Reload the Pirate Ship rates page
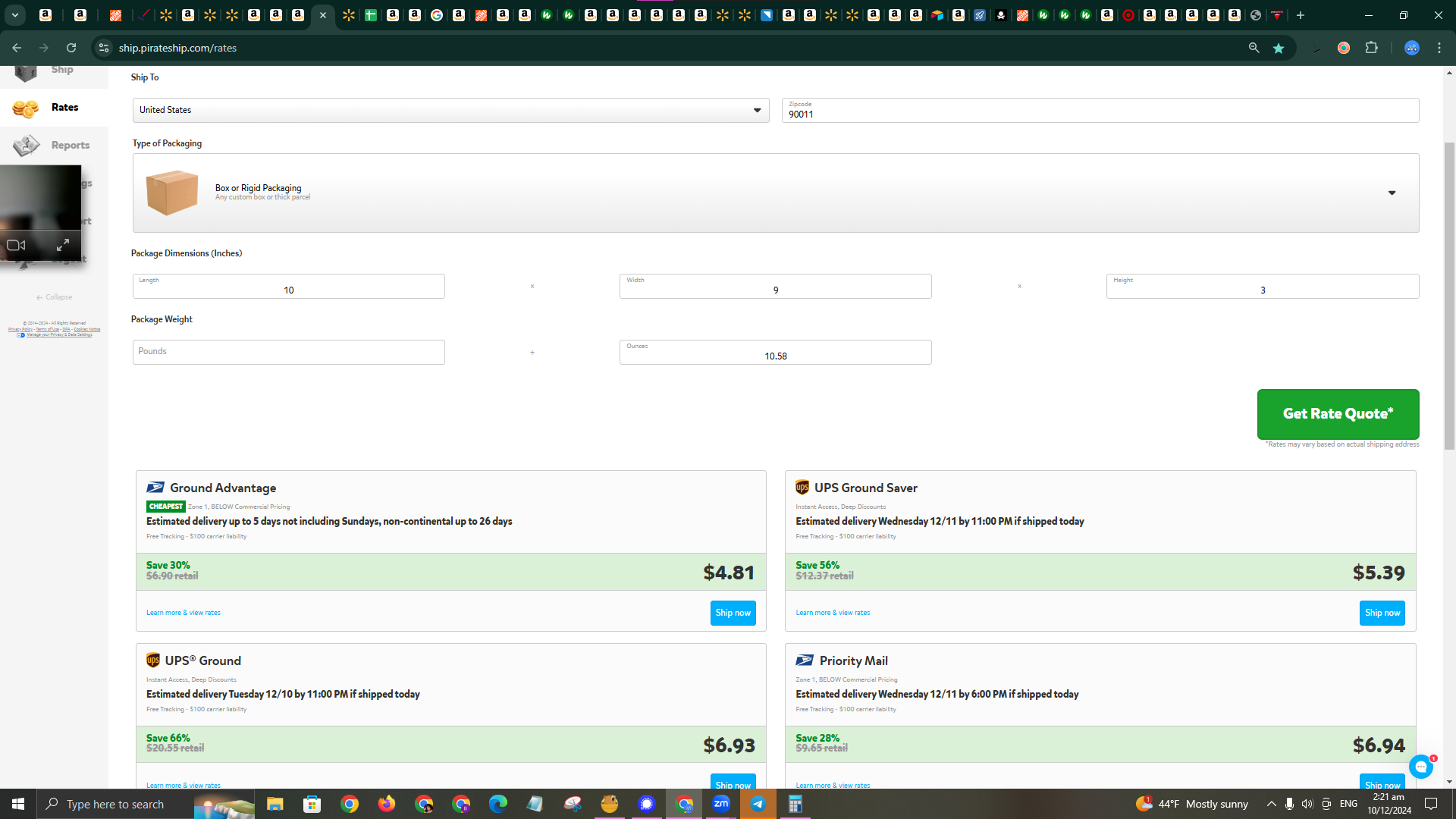This screenshot has height=819, width=1456. 71,48
